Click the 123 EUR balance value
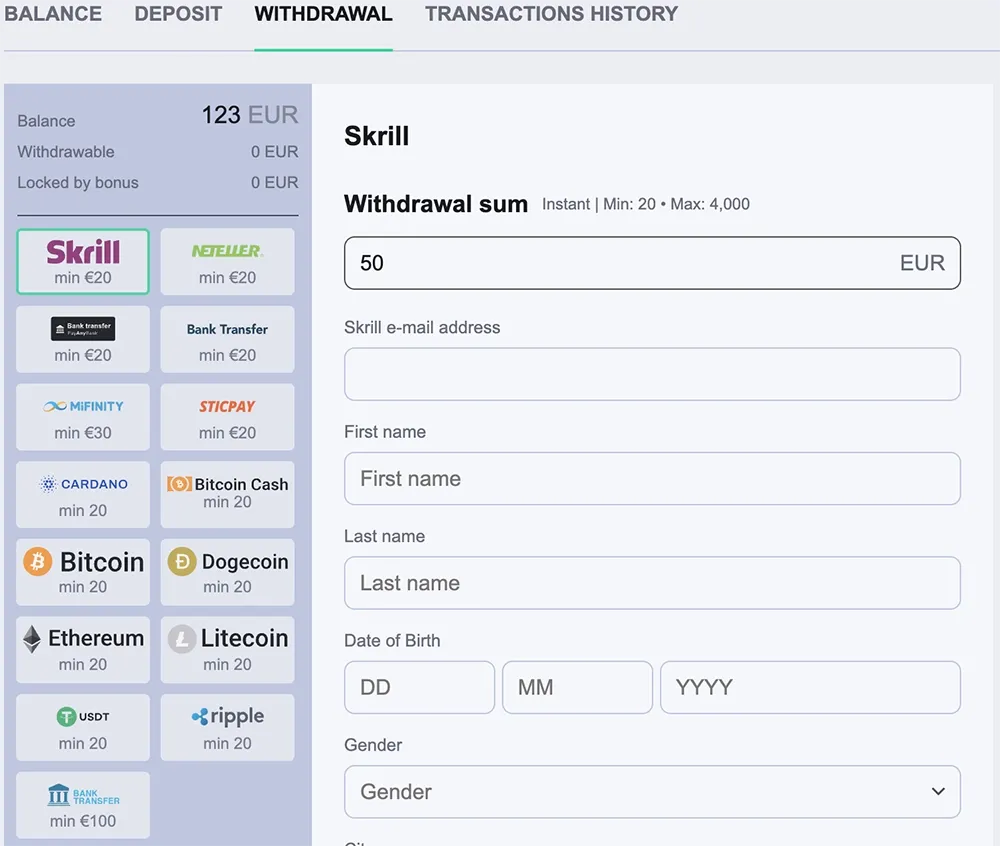The width and height of the screenshot is (1000, 846). tap(250, 115)
